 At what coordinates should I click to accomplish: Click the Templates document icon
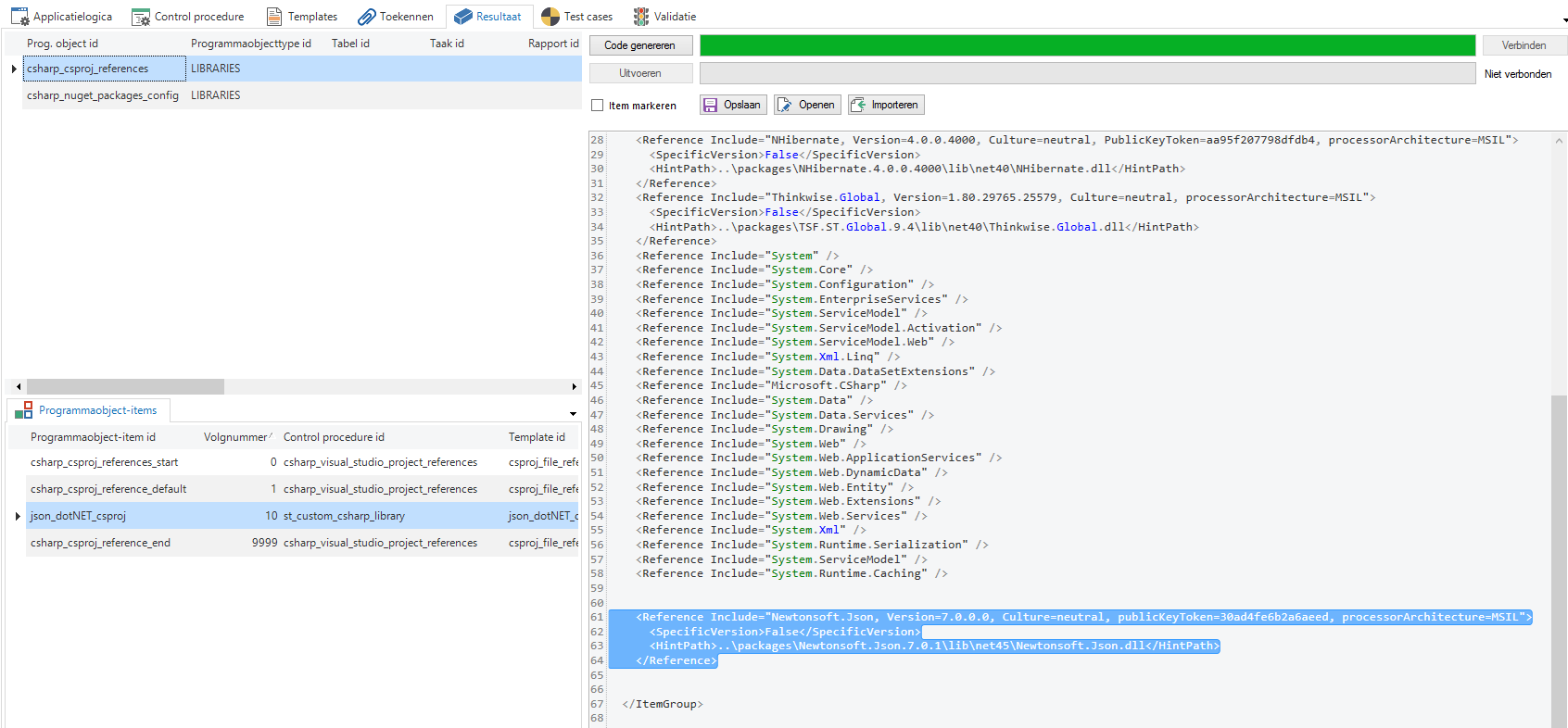pos(274,17)
